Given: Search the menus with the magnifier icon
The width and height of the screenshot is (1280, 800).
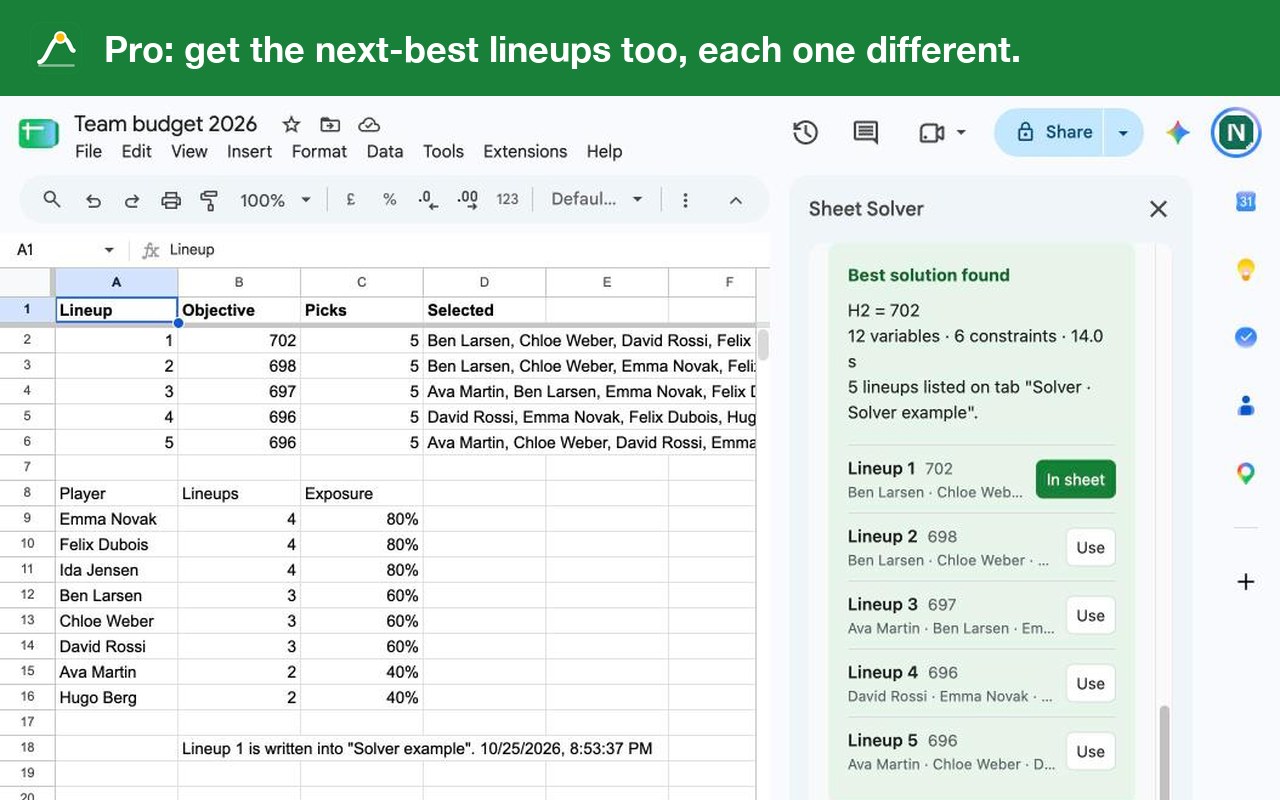Looking at the screenshot, I should tap(52, 200).
